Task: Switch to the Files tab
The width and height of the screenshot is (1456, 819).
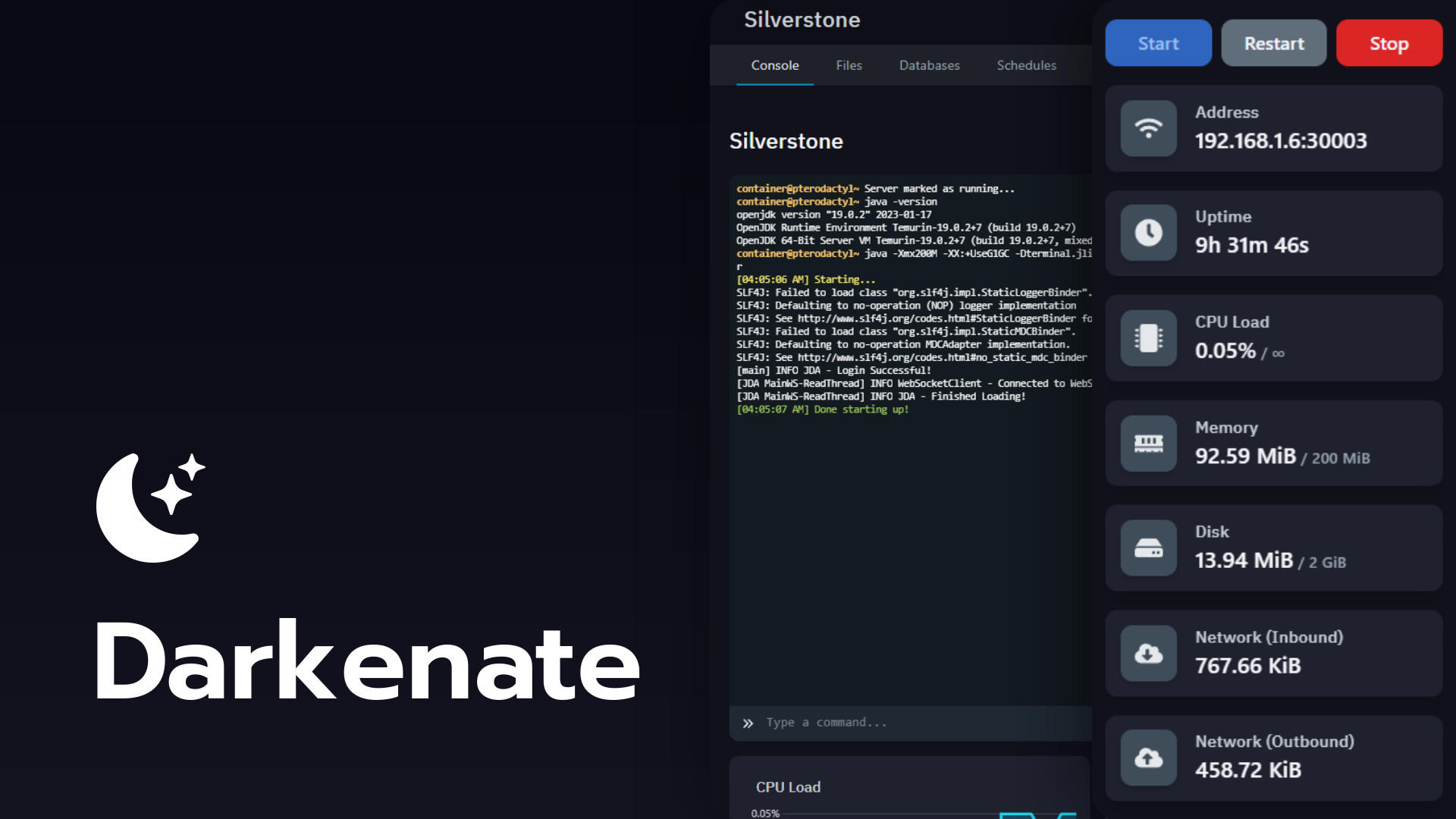Action: click(849, 65)
